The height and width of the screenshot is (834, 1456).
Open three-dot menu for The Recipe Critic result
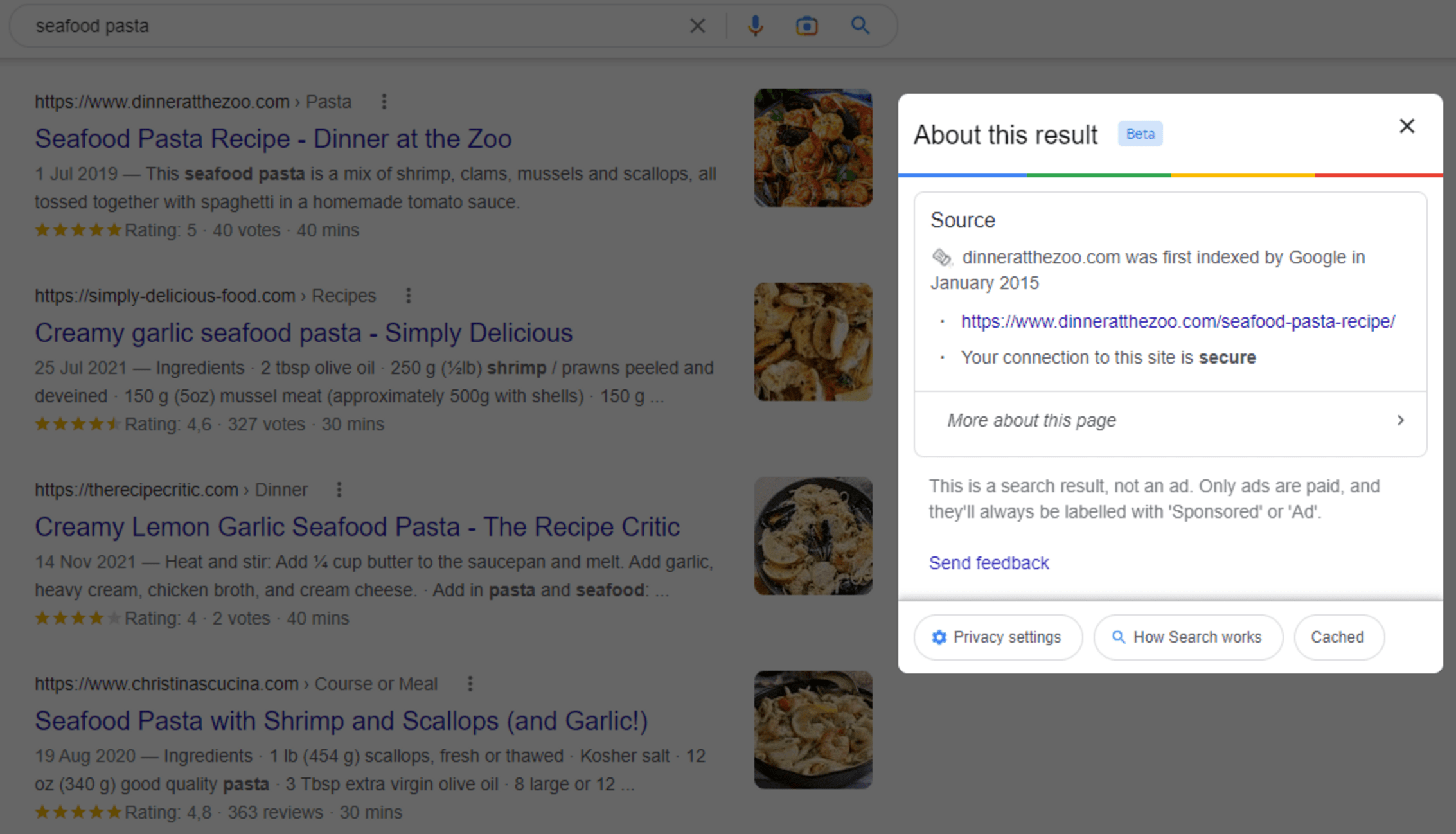[x=339, y=490]
